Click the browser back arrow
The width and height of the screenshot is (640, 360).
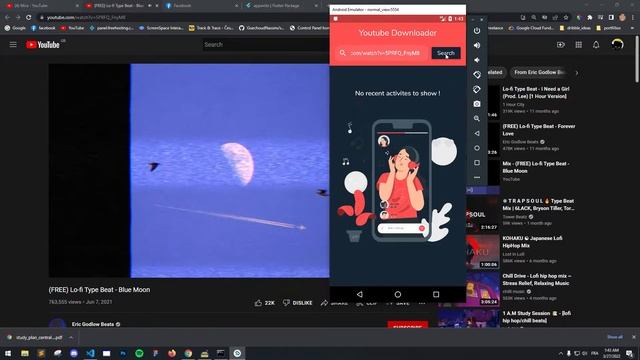tap(7, 18)
